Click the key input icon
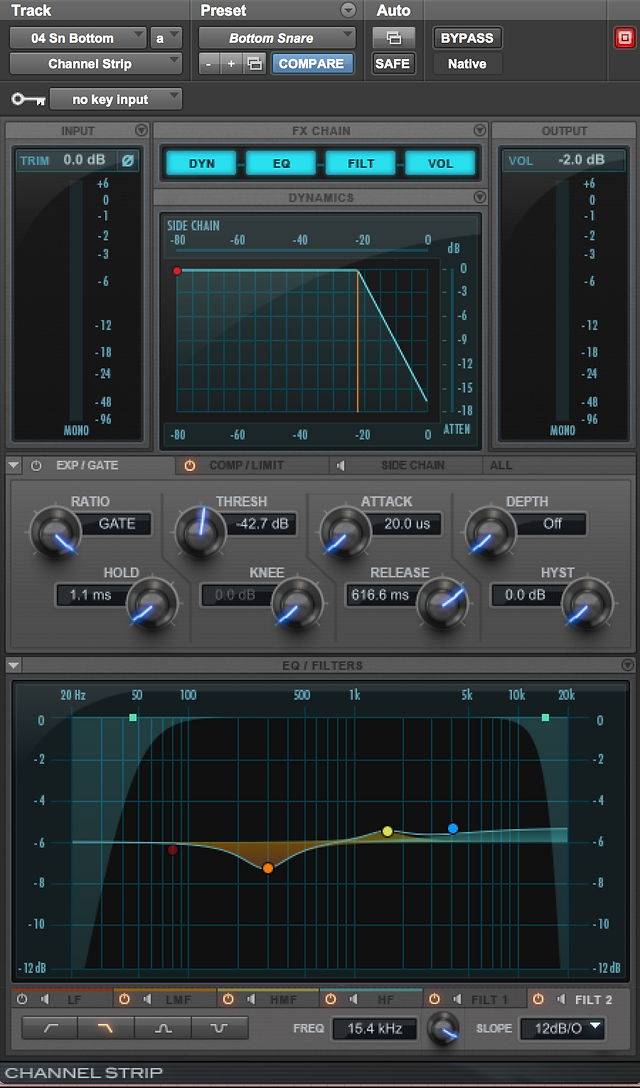Viewport: 640px width, 1088px height. (28, 100)
